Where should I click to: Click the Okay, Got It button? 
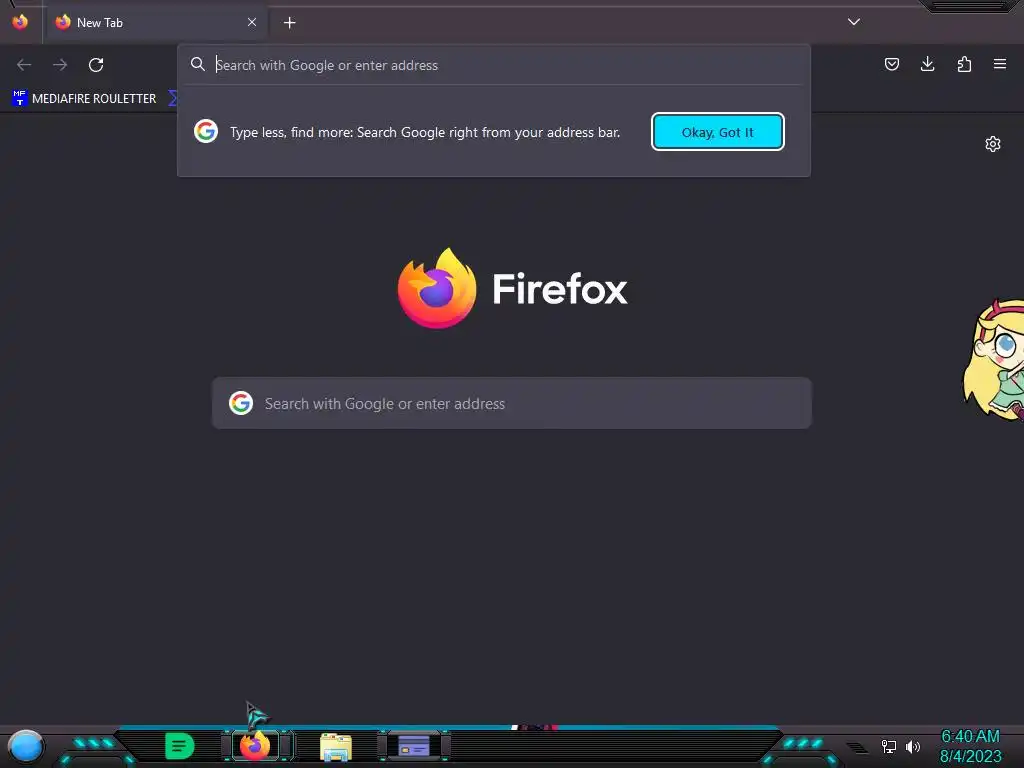(x=718, y=132)
